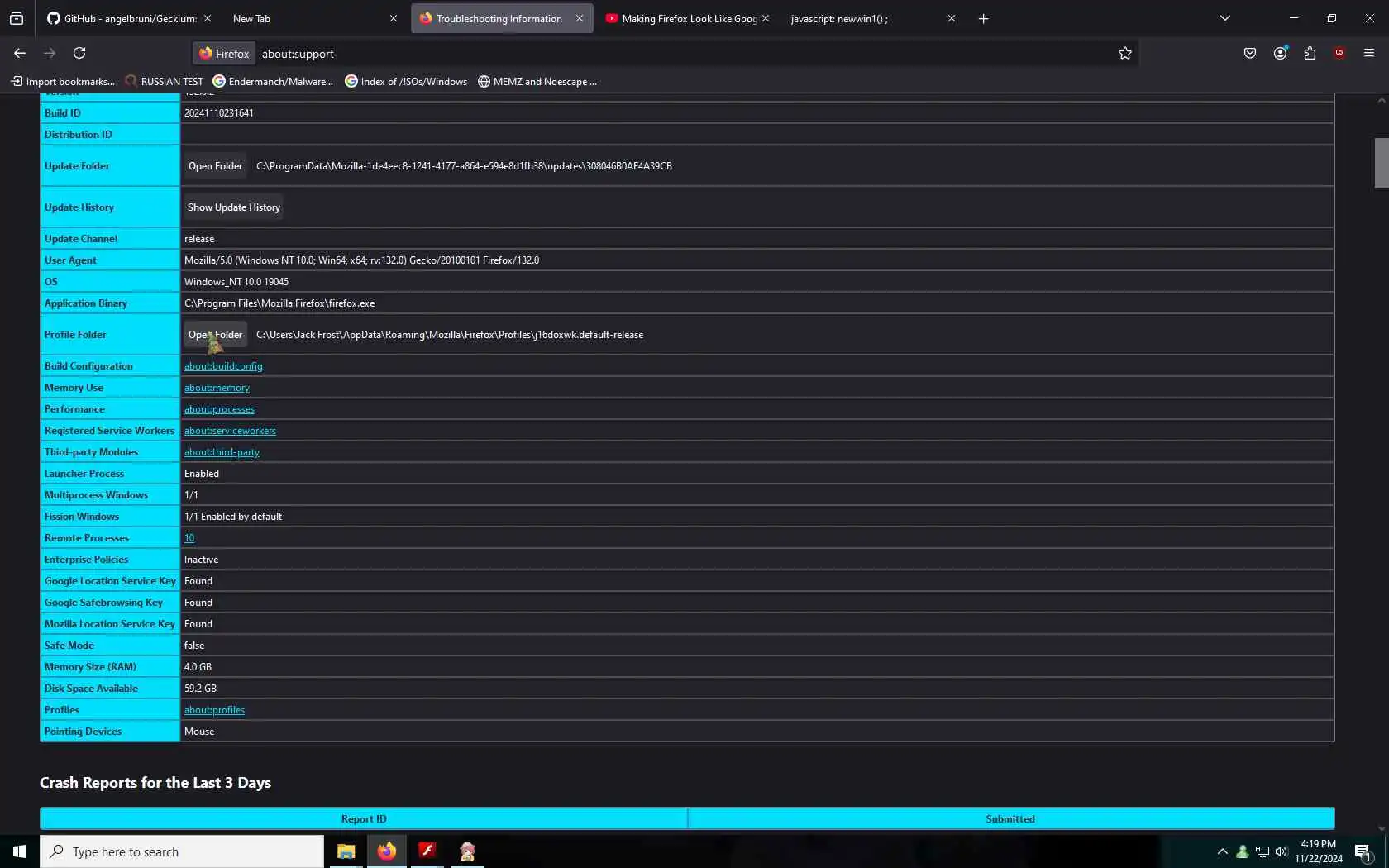Close the Troubleshooting Information tab
Image resolution: width=1389 pixels, height=868 pixels.
580,18
